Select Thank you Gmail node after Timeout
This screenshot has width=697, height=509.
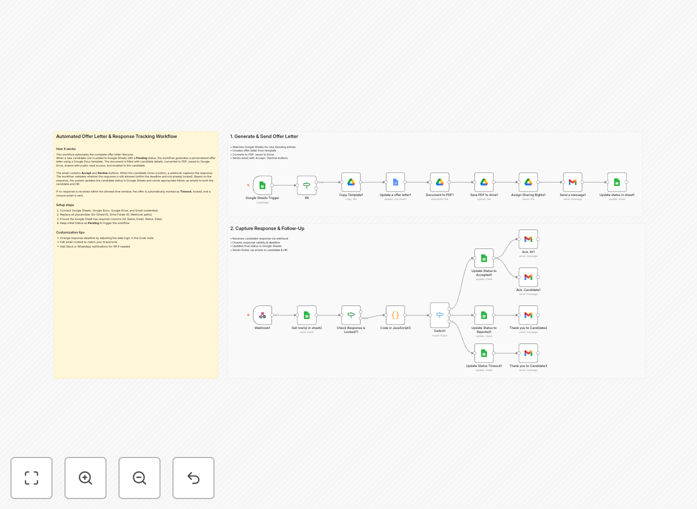pos(528,353)
